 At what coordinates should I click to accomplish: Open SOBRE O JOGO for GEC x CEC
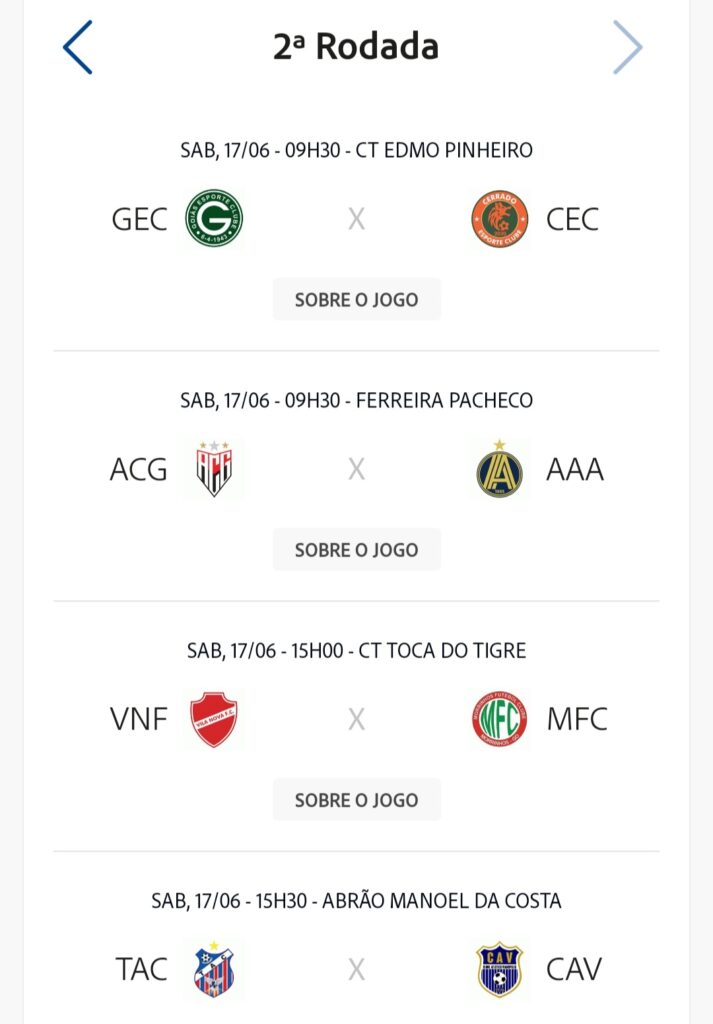356,300
